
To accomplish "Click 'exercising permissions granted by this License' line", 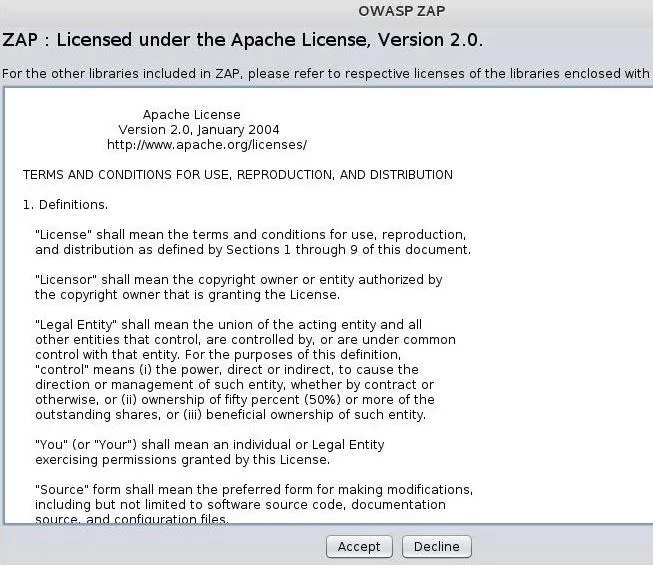I will (182, 459).
